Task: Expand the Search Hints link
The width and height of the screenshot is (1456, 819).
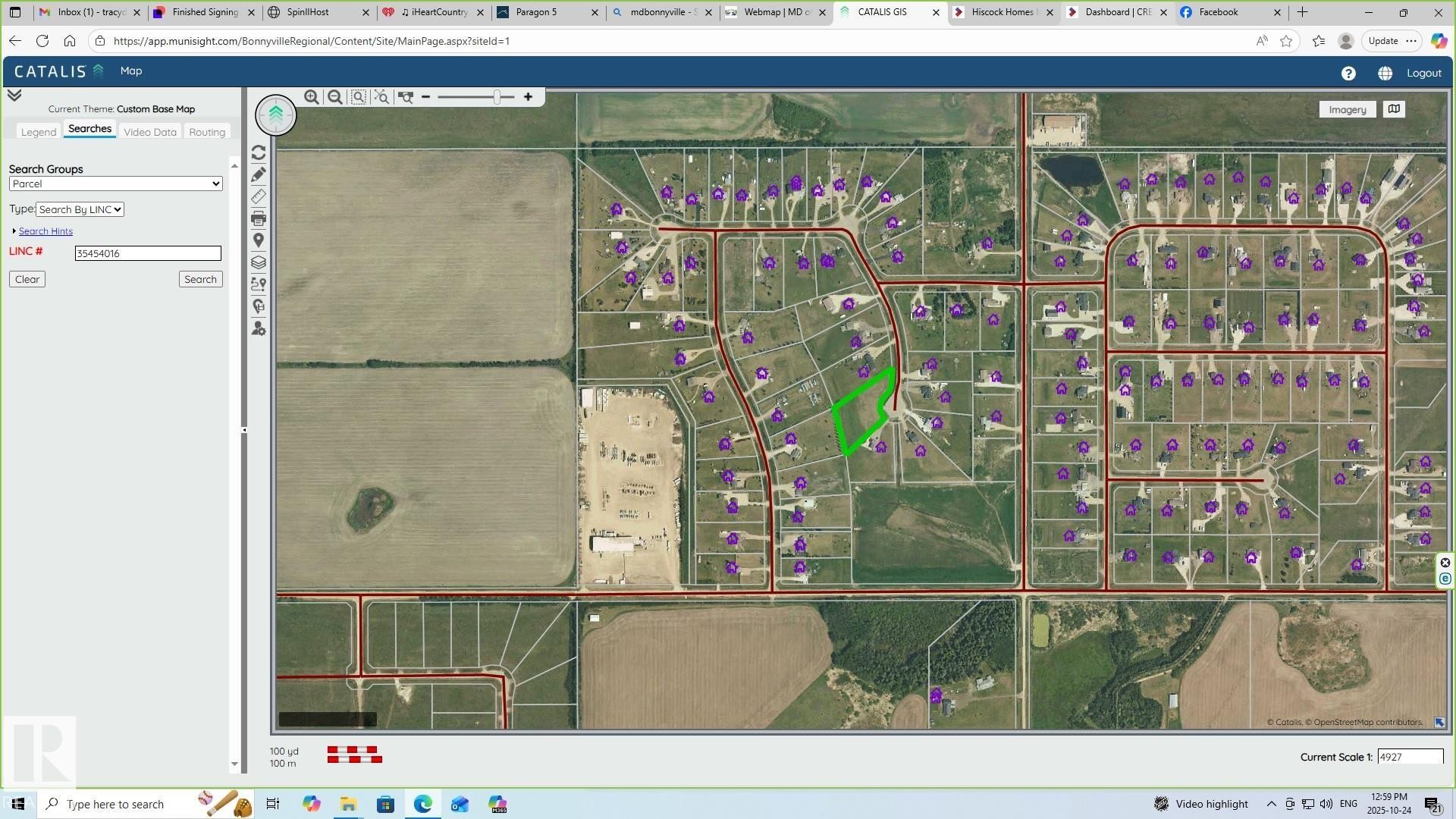Action: pyautogui.click(x=46, y=231)
